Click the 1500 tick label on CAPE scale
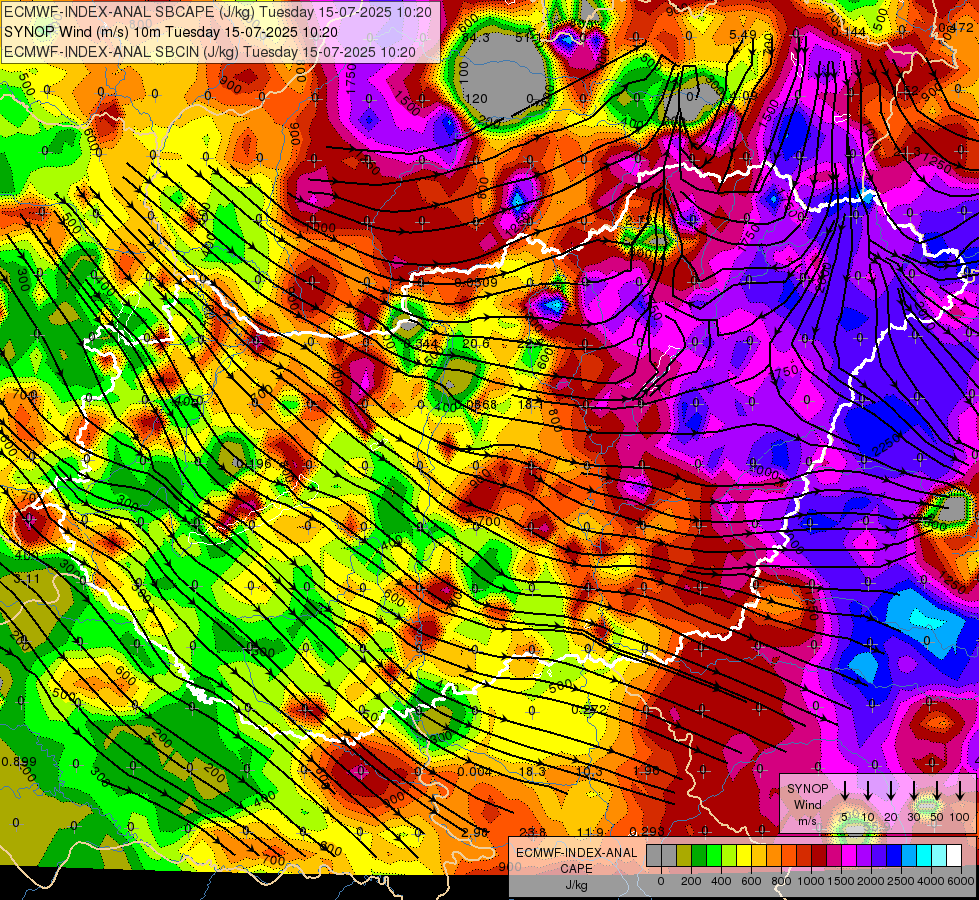Viewport: 979px width, 900px height. (x=841, y=881)
